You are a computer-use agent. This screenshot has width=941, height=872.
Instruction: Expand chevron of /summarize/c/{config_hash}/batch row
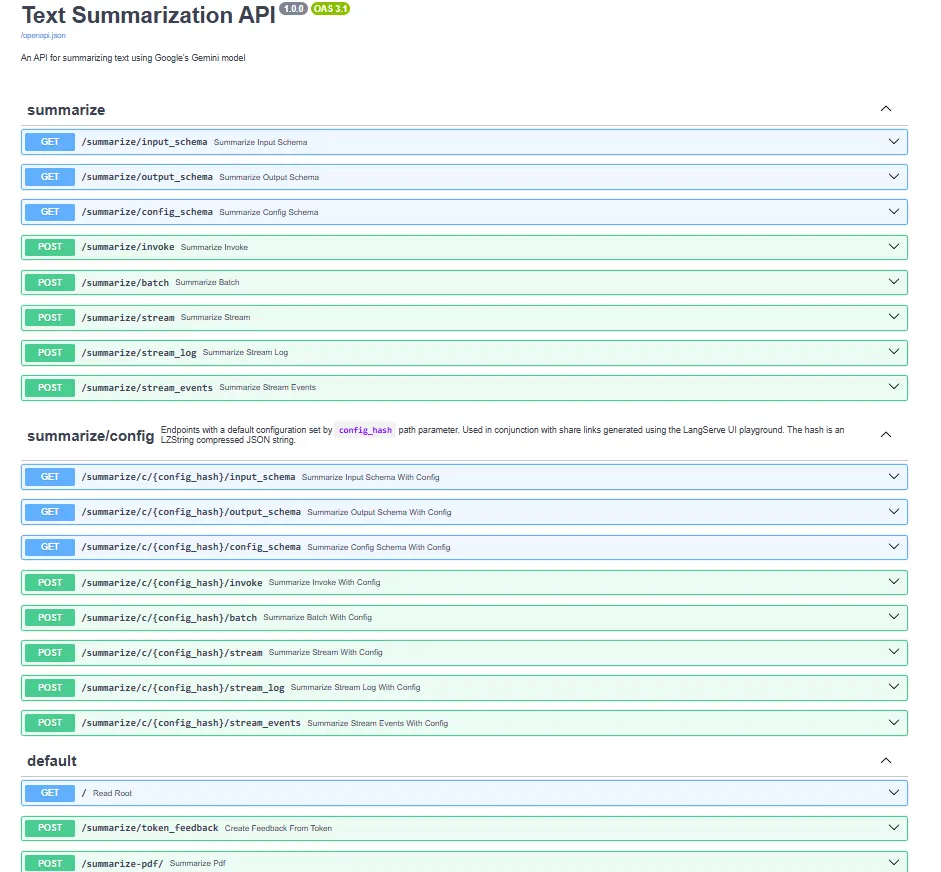point(894,616)
